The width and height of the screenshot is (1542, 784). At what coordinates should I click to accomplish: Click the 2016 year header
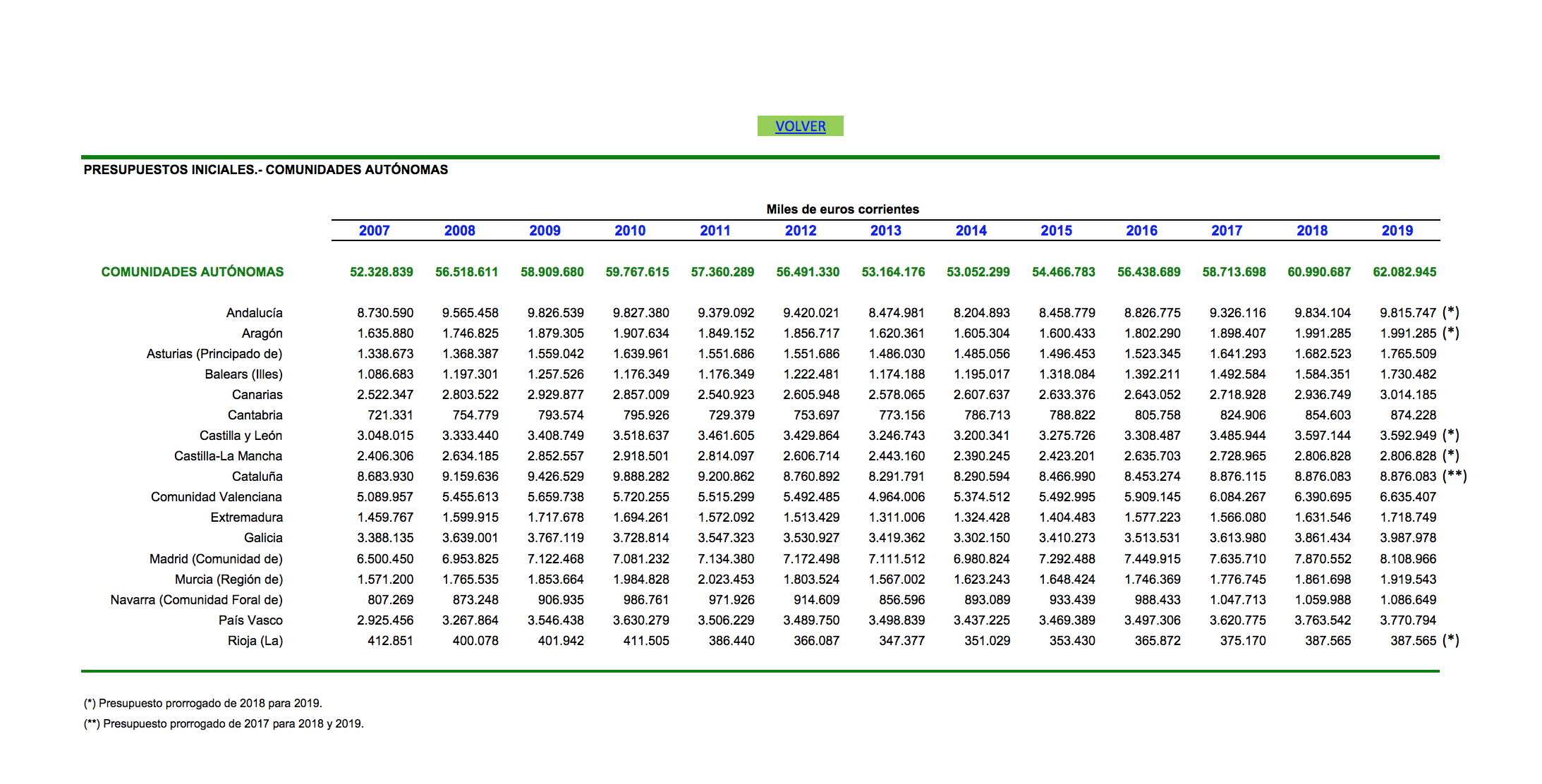coord(1141,231)
